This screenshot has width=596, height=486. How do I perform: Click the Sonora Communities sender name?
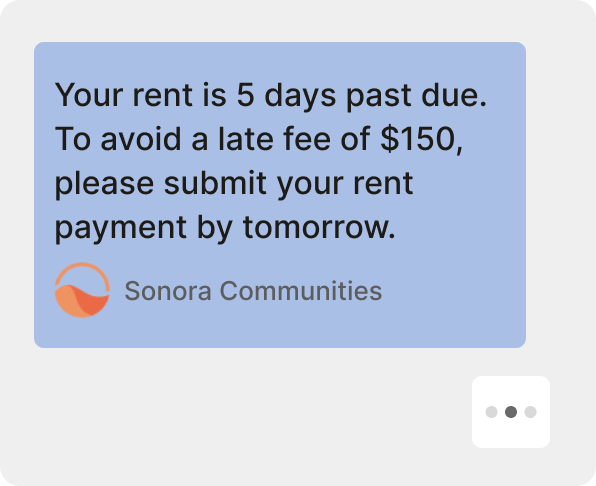(253, 291)
